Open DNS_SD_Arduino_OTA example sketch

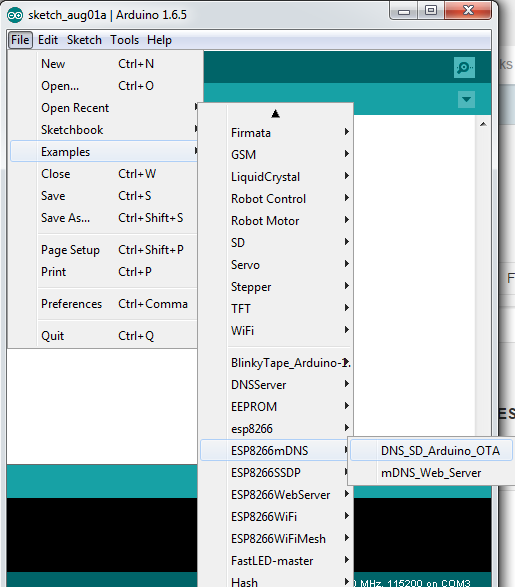point(431,451)
